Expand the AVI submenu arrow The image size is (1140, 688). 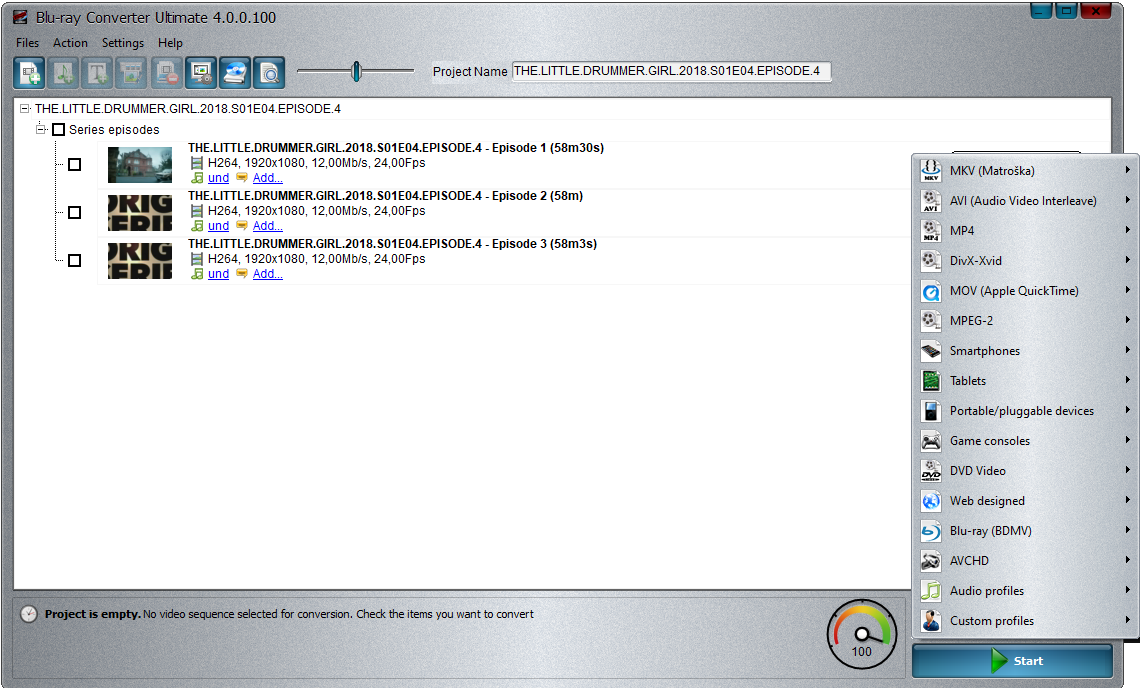1128,200
